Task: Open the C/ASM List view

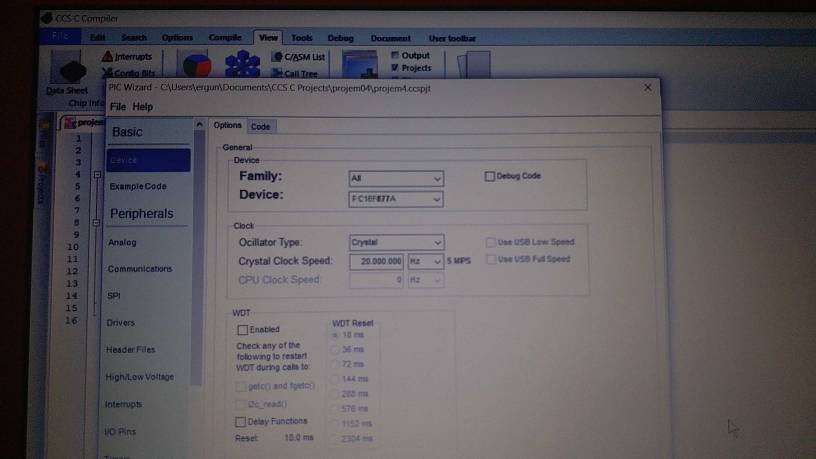Action: (x=299, y=57)
